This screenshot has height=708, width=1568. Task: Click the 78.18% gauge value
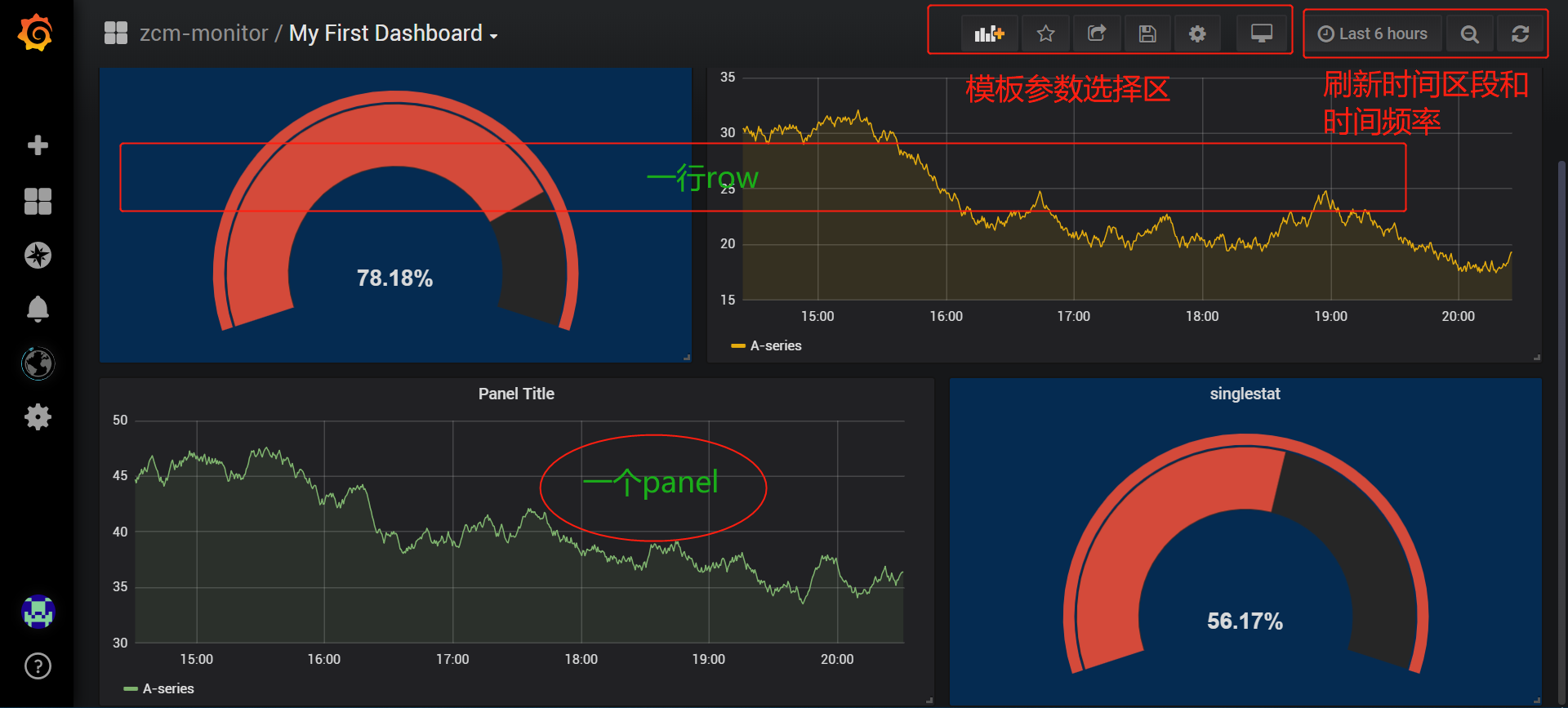click(x=394, y=278)
